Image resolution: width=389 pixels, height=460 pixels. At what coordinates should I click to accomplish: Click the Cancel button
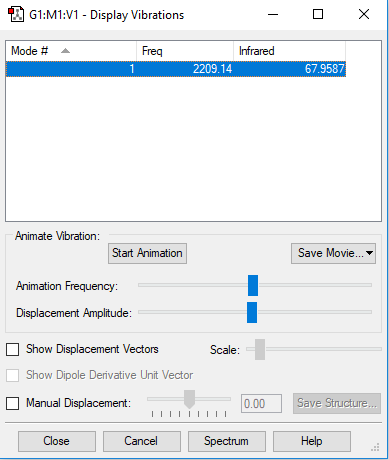(142, 441)
